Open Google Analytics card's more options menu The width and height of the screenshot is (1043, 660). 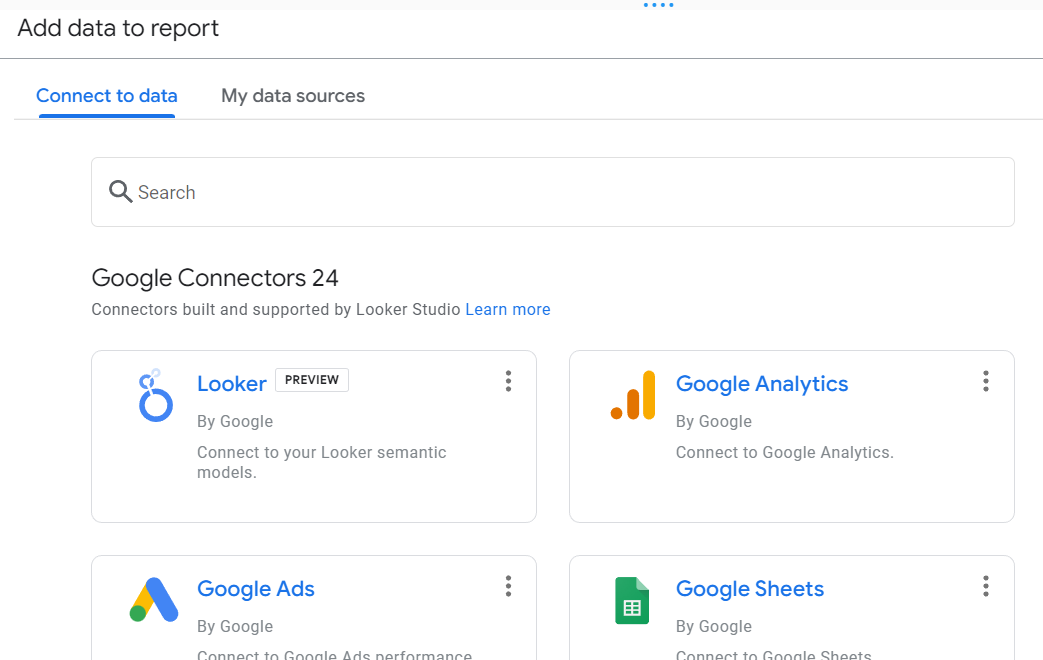(x=986, y=381)
